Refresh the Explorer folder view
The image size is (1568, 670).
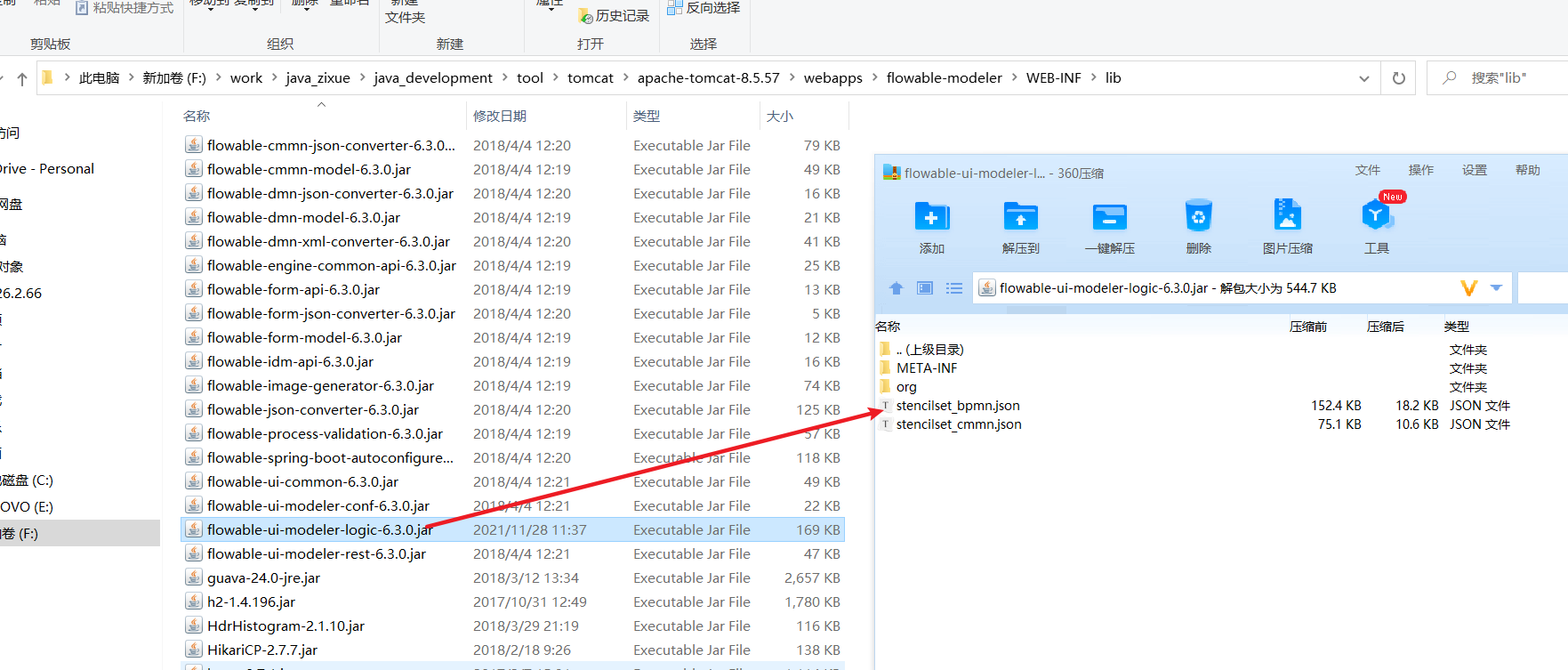click(x=1398, y=78)
